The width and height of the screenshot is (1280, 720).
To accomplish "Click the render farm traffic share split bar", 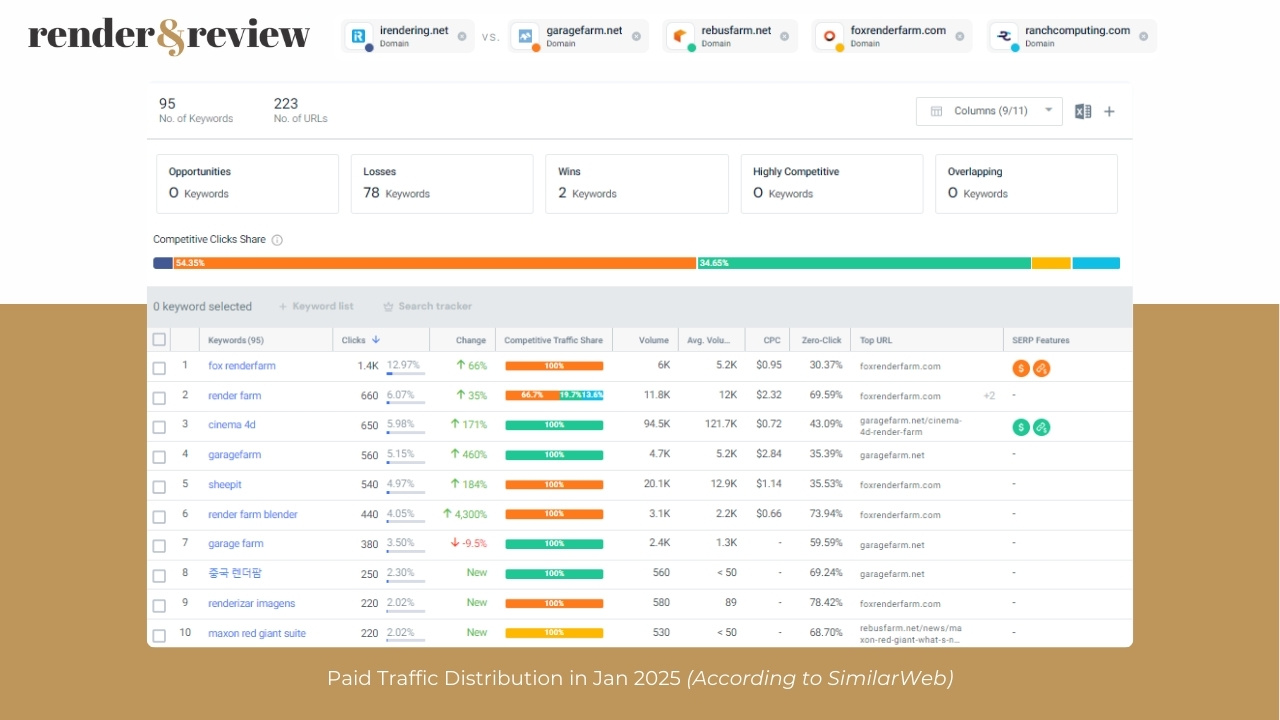I will tap(554, 395).
